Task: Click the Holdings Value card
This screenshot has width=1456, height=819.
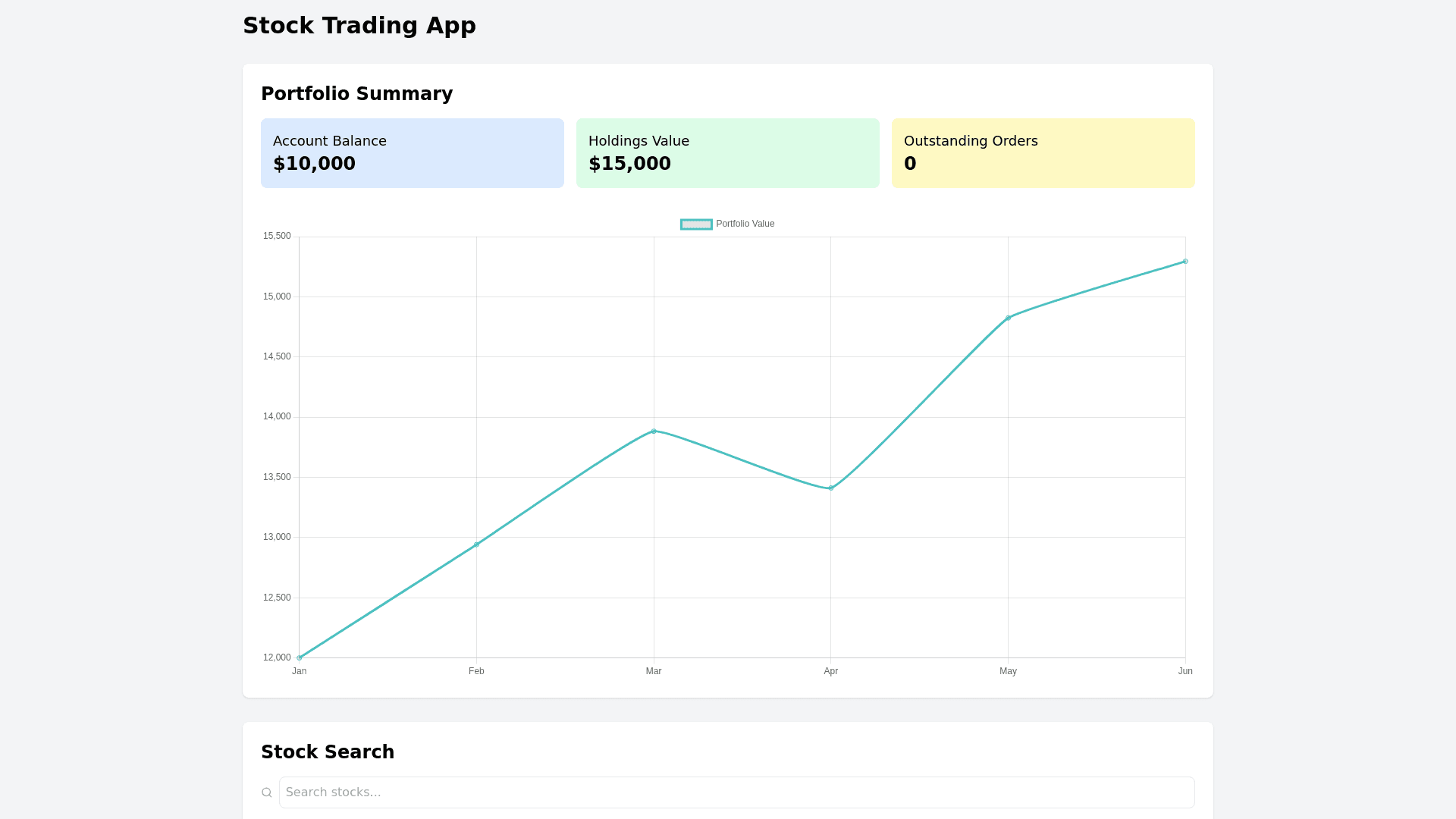Action: tap(727, 153)
